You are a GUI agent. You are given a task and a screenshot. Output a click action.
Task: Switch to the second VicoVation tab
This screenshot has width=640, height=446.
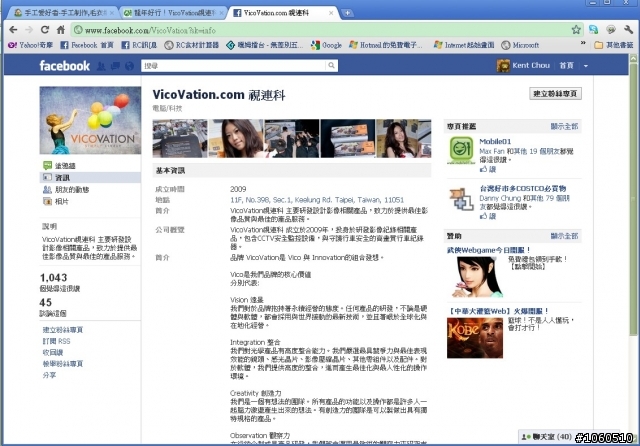click(x=173, y=13)
